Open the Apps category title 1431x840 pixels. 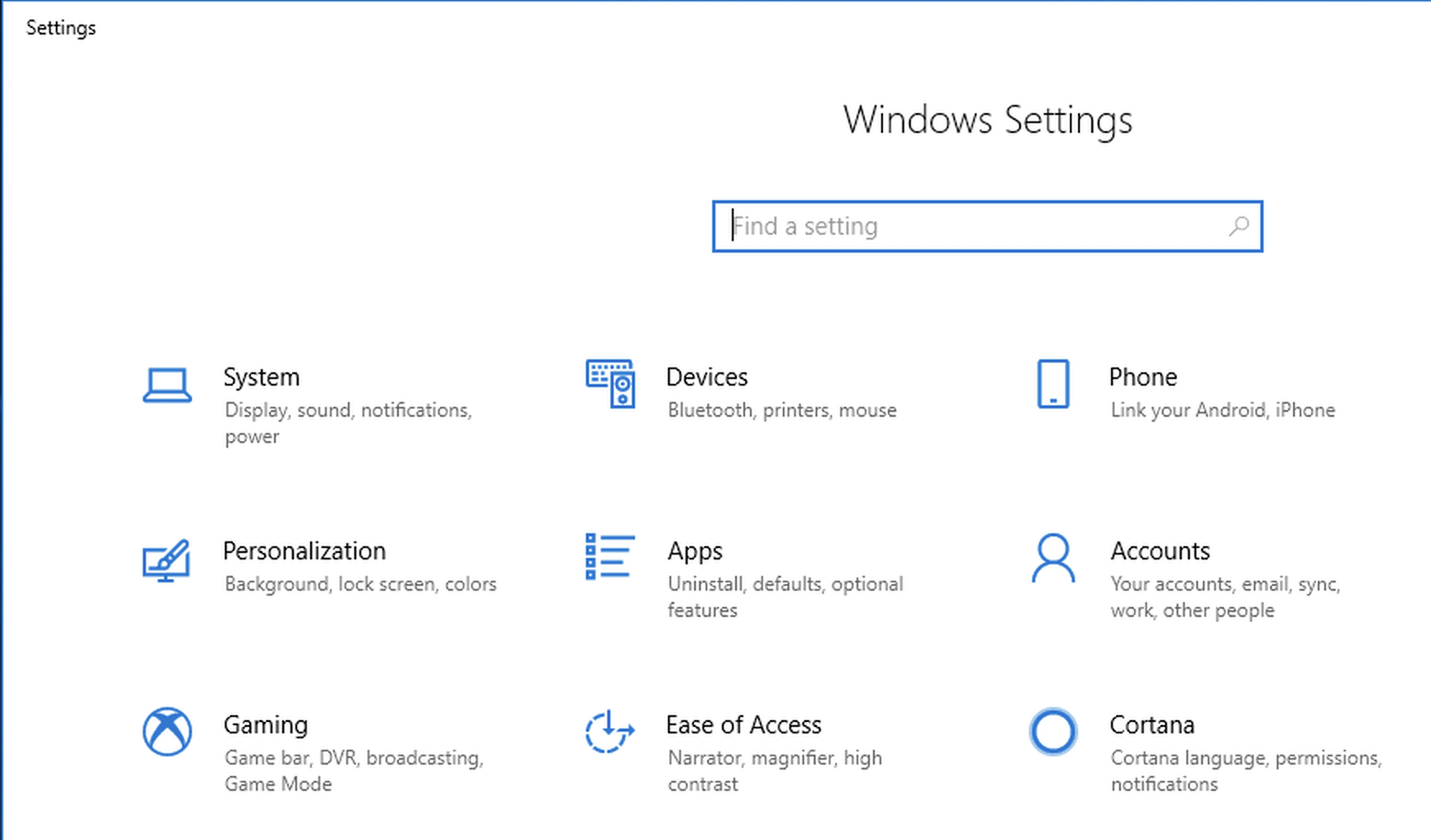click(695, 551)
